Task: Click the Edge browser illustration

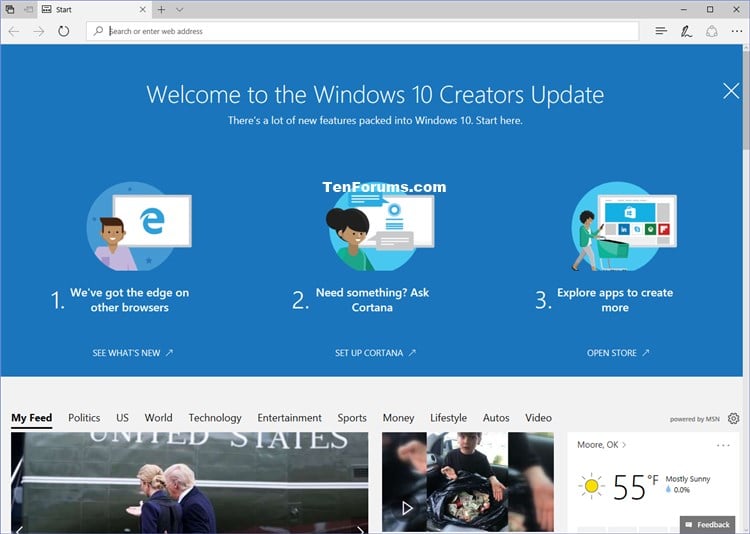Action: click(139, 226)
